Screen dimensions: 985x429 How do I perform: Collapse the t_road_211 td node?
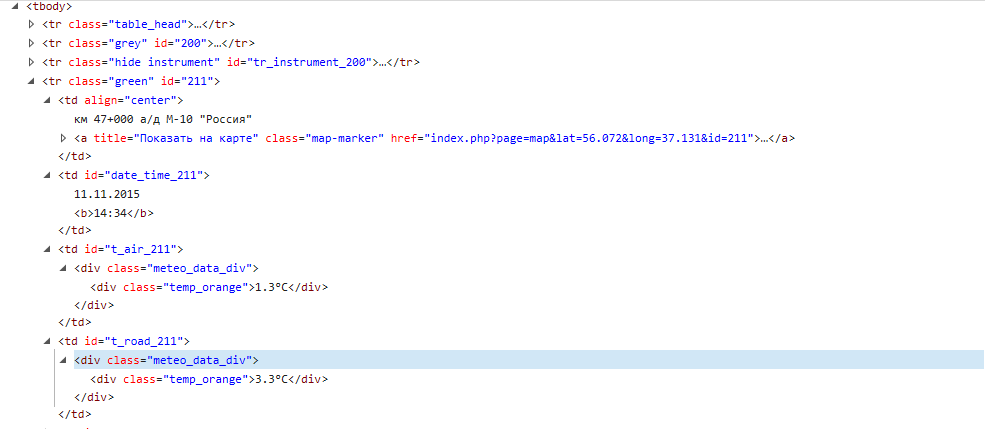49,342
